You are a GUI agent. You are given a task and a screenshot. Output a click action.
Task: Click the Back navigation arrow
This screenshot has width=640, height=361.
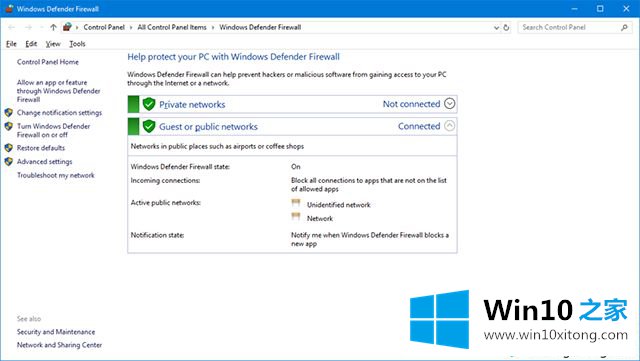[11, 27]
